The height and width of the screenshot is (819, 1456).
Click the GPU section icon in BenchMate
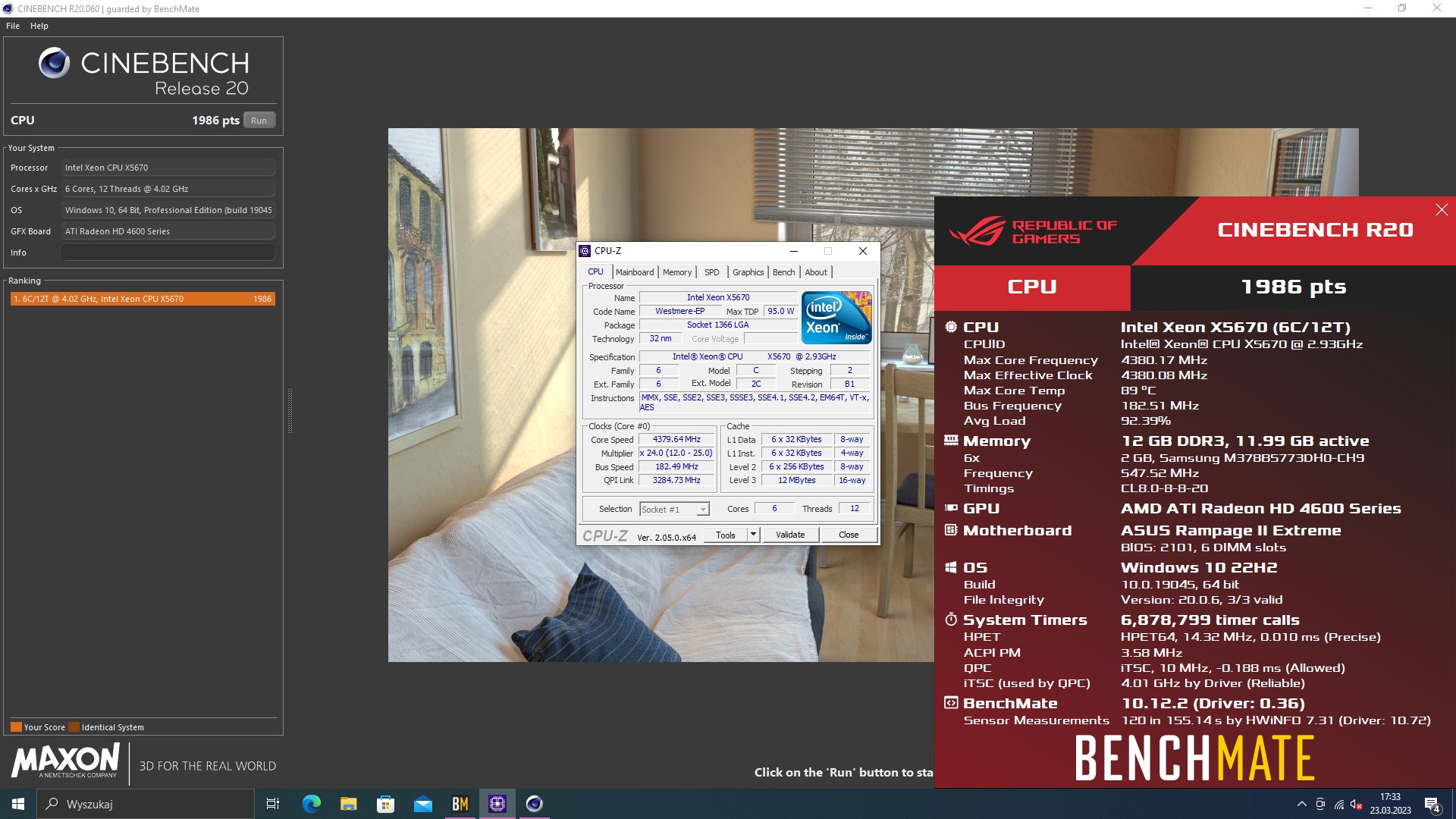(951, 508)
